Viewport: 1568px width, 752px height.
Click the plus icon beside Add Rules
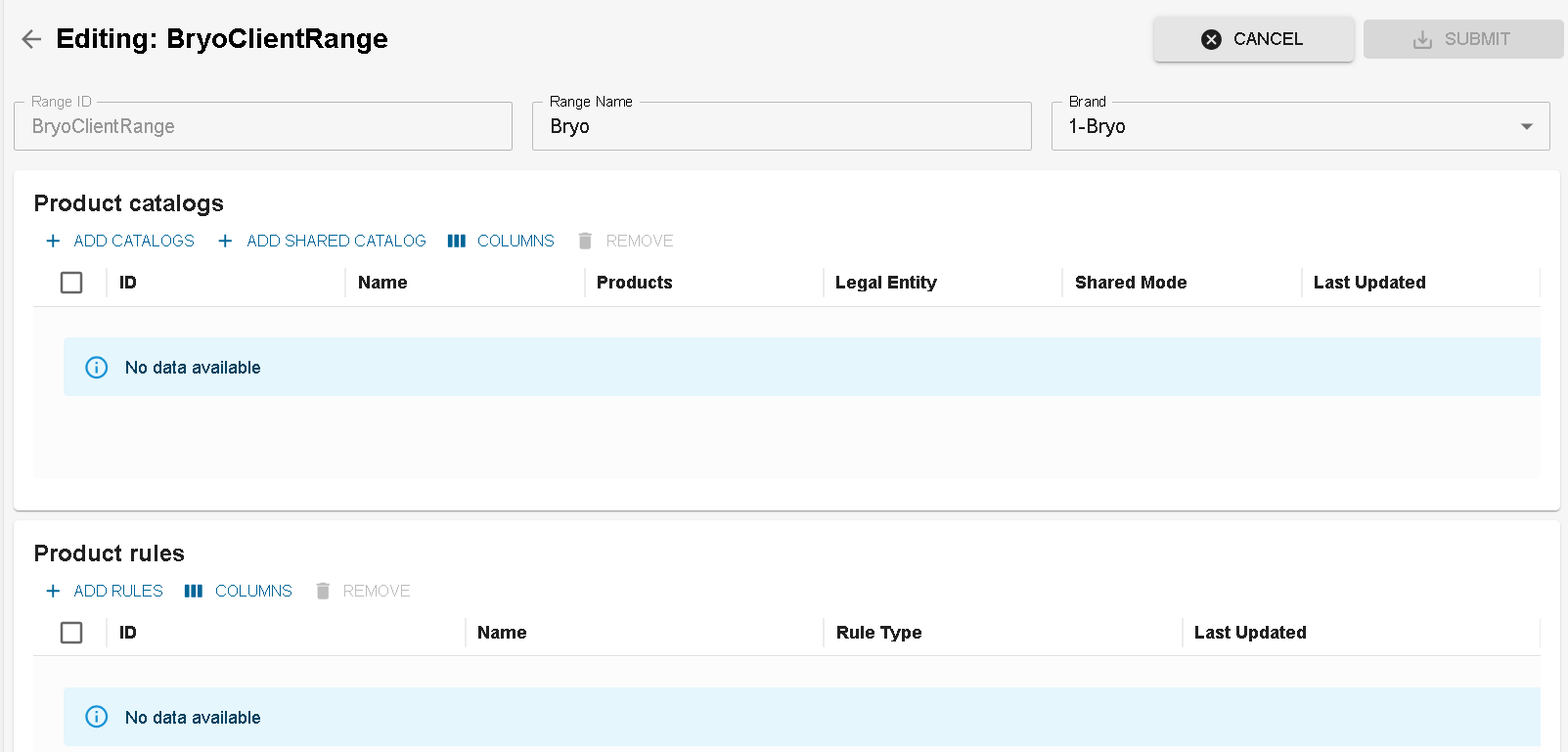click(x=53, y=591)
